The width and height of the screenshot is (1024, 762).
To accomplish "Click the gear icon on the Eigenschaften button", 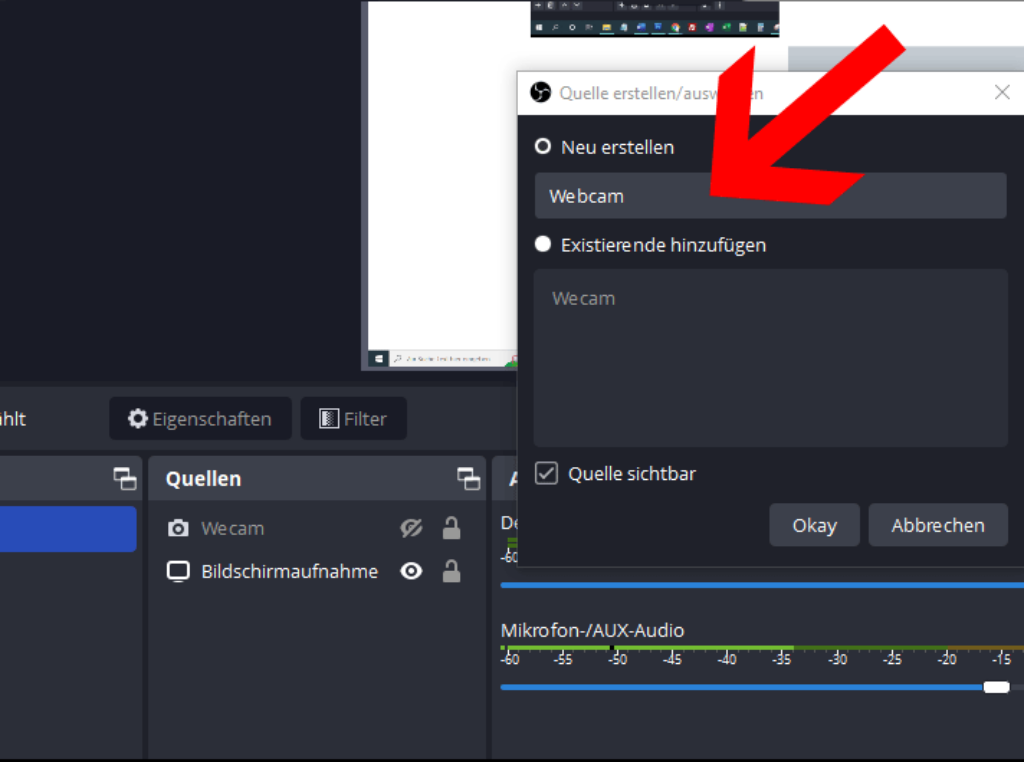I will pos(137,418).
